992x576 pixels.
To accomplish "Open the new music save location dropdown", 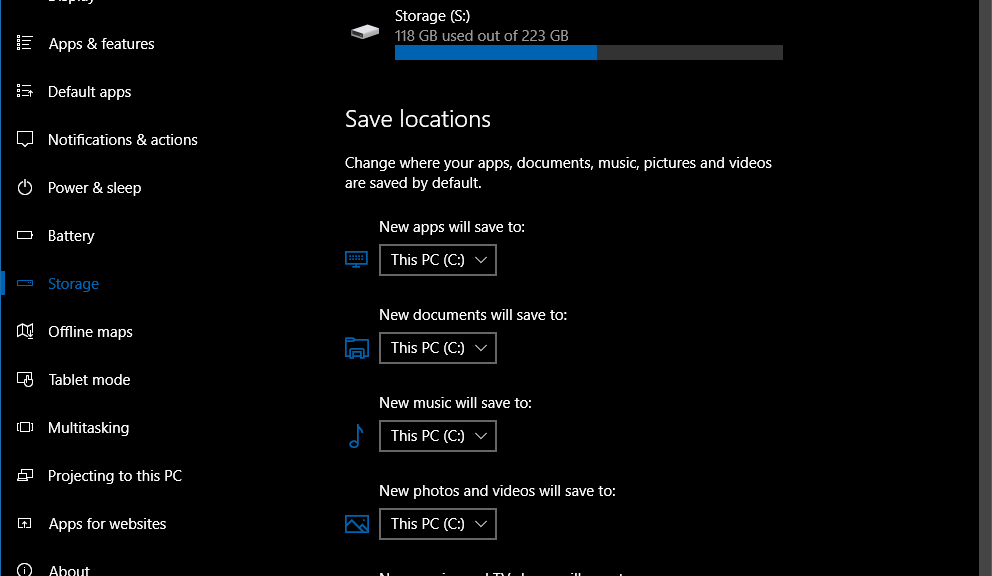I will pyautogui.click(x=437, y=435).
